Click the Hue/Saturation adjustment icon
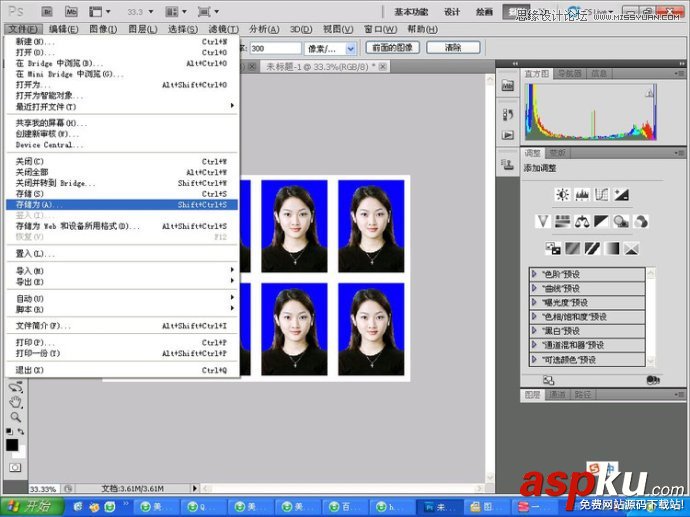The width and height of the screenshot is (690, 517). [x=562, y=221]
